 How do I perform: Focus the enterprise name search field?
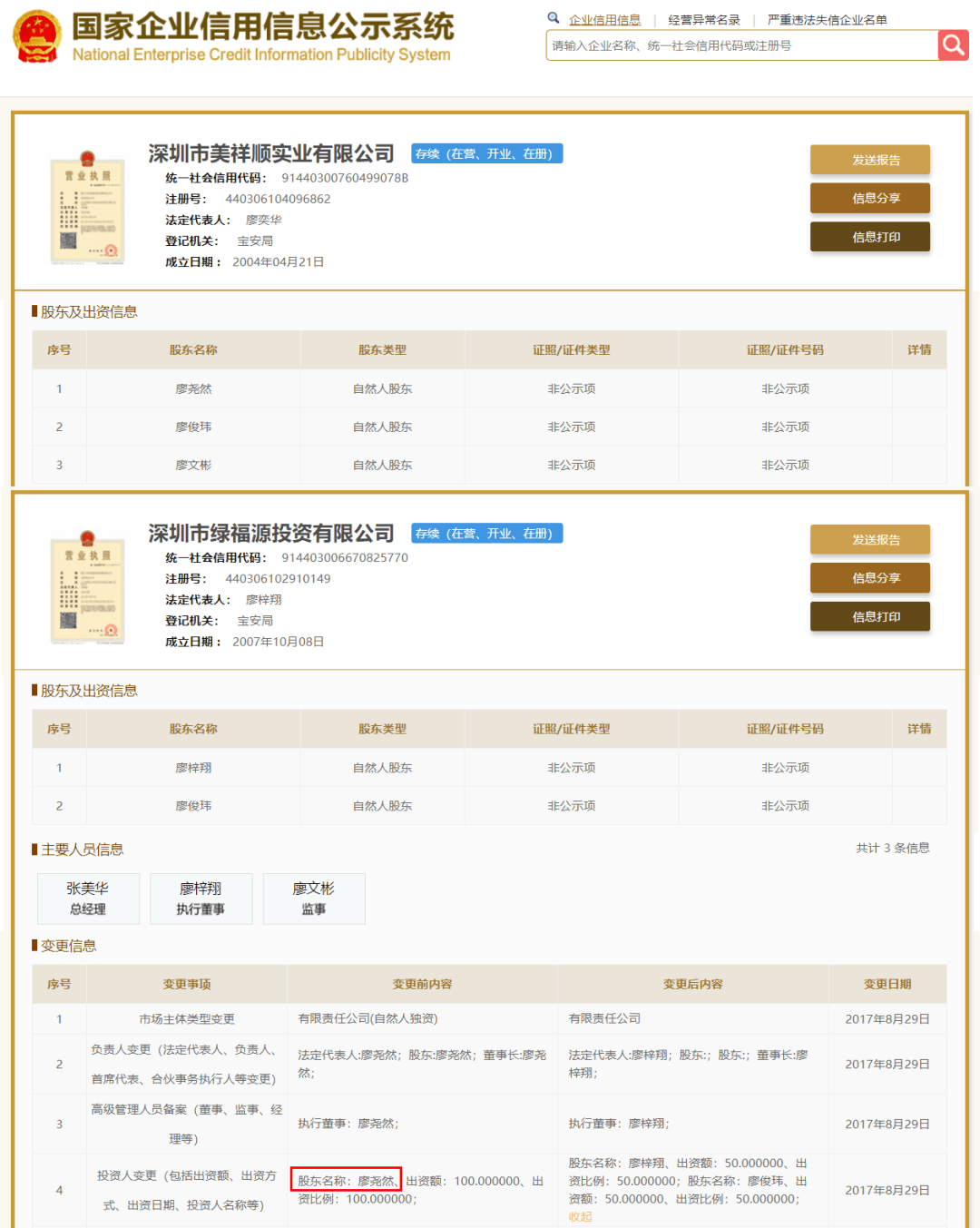741,45
